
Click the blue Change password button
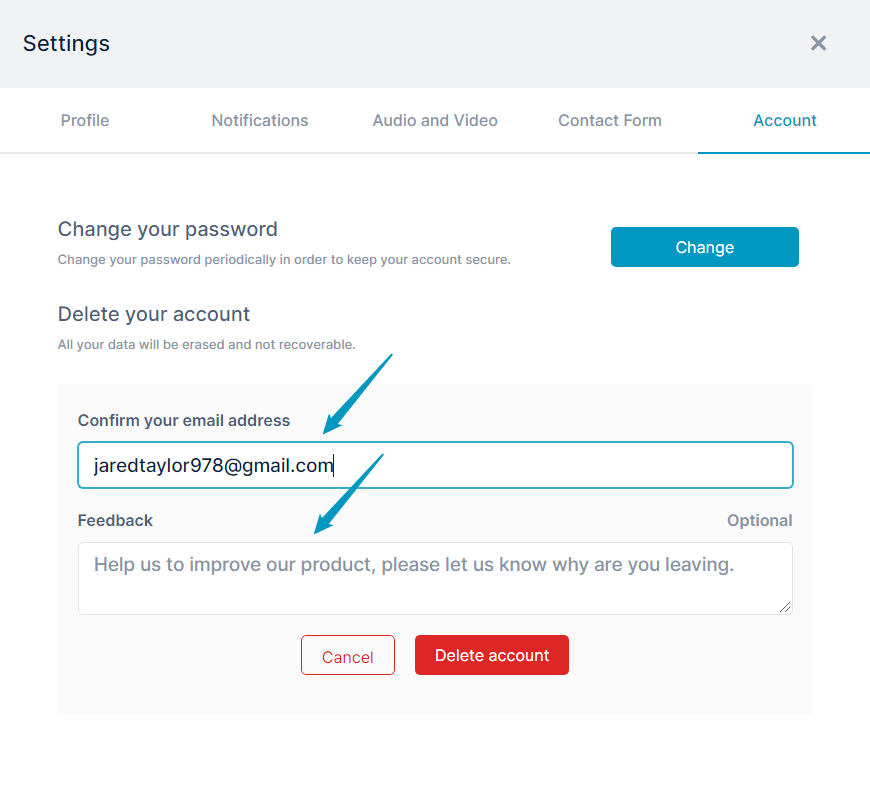pyautogui.click(x=705, y=247)
